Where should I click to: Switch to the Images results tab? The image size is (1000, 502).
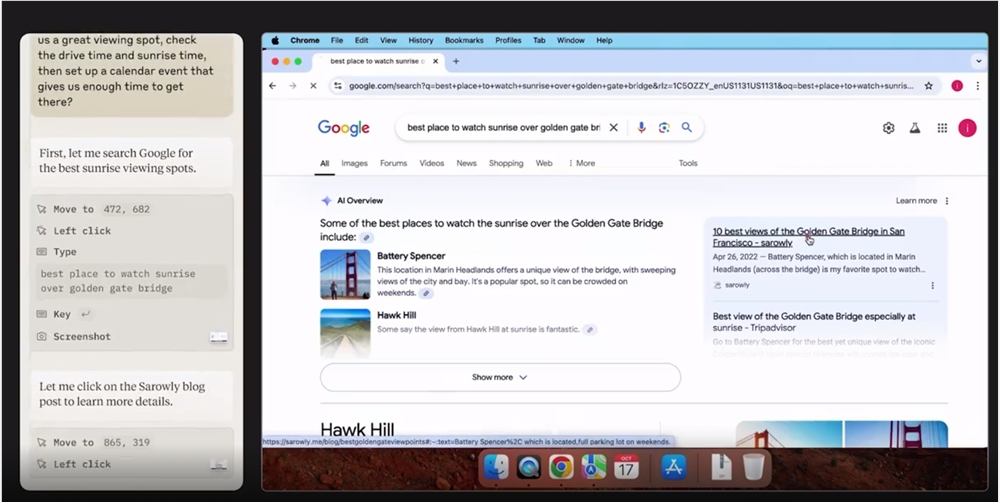(354, 163)
